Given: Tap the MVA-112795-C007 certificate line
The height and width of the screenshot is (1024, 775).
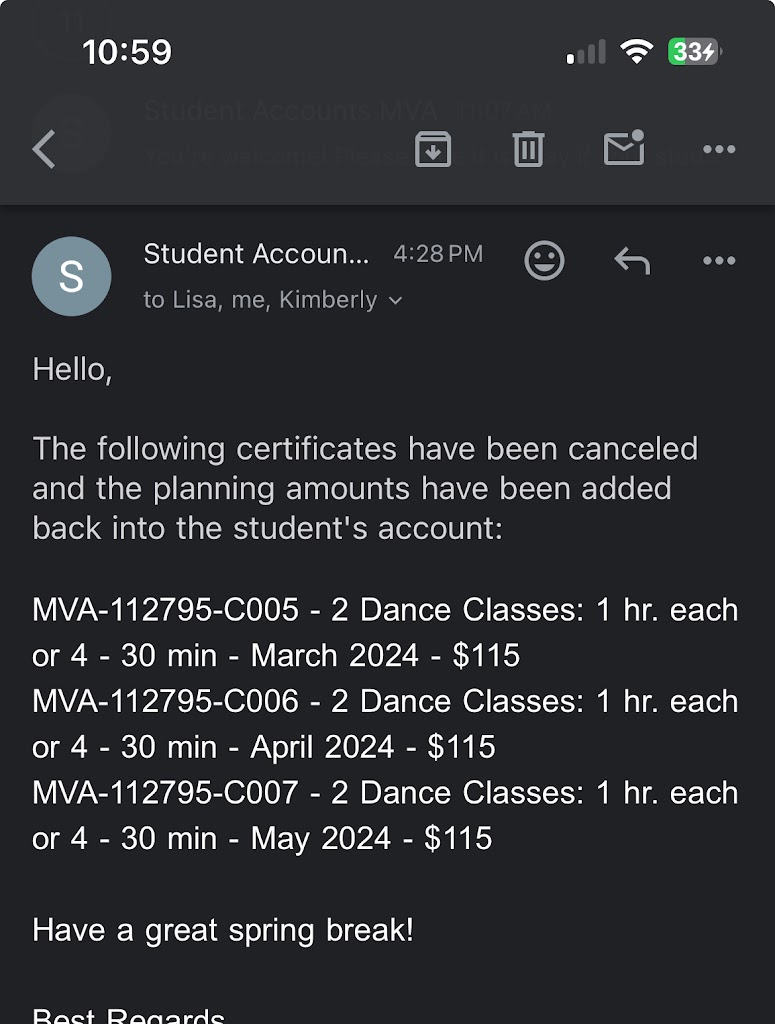Looking at the screenshot, I should (x=385, y=815).
